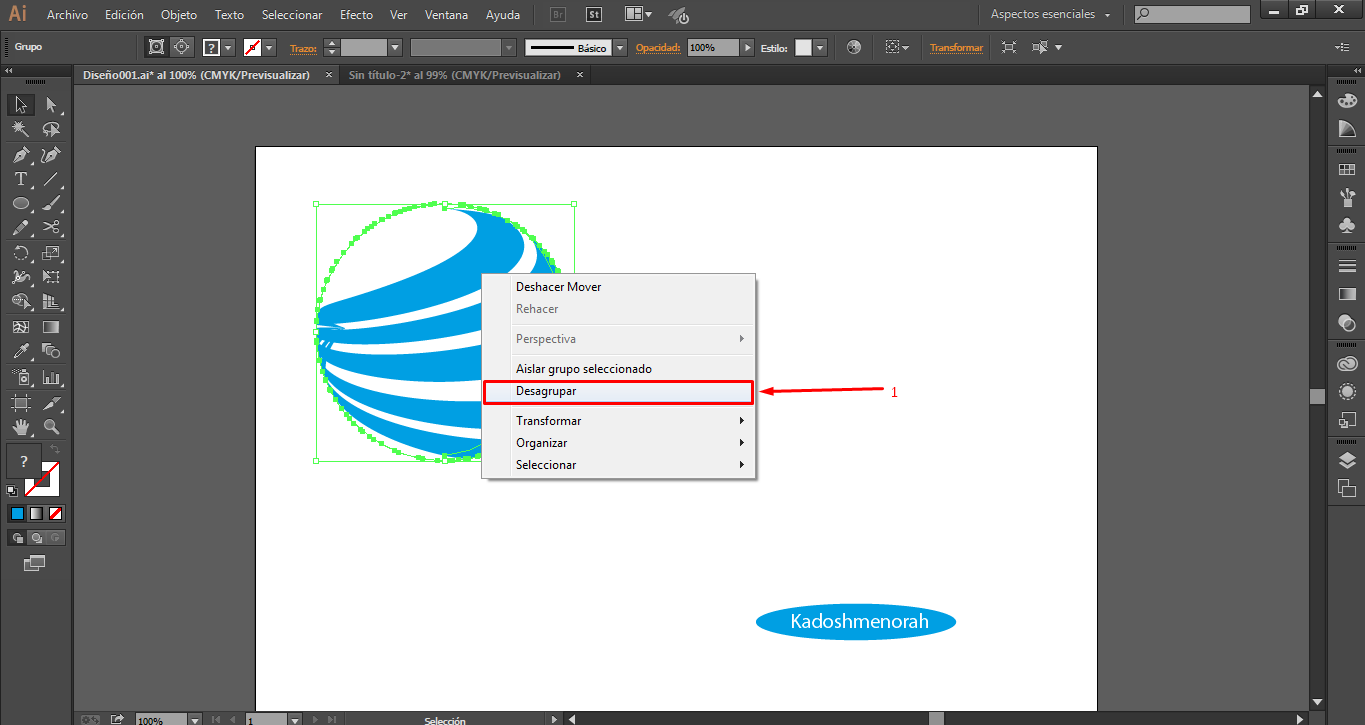
Task: Select the Mesh tool
Action: (x=21, y=327)
